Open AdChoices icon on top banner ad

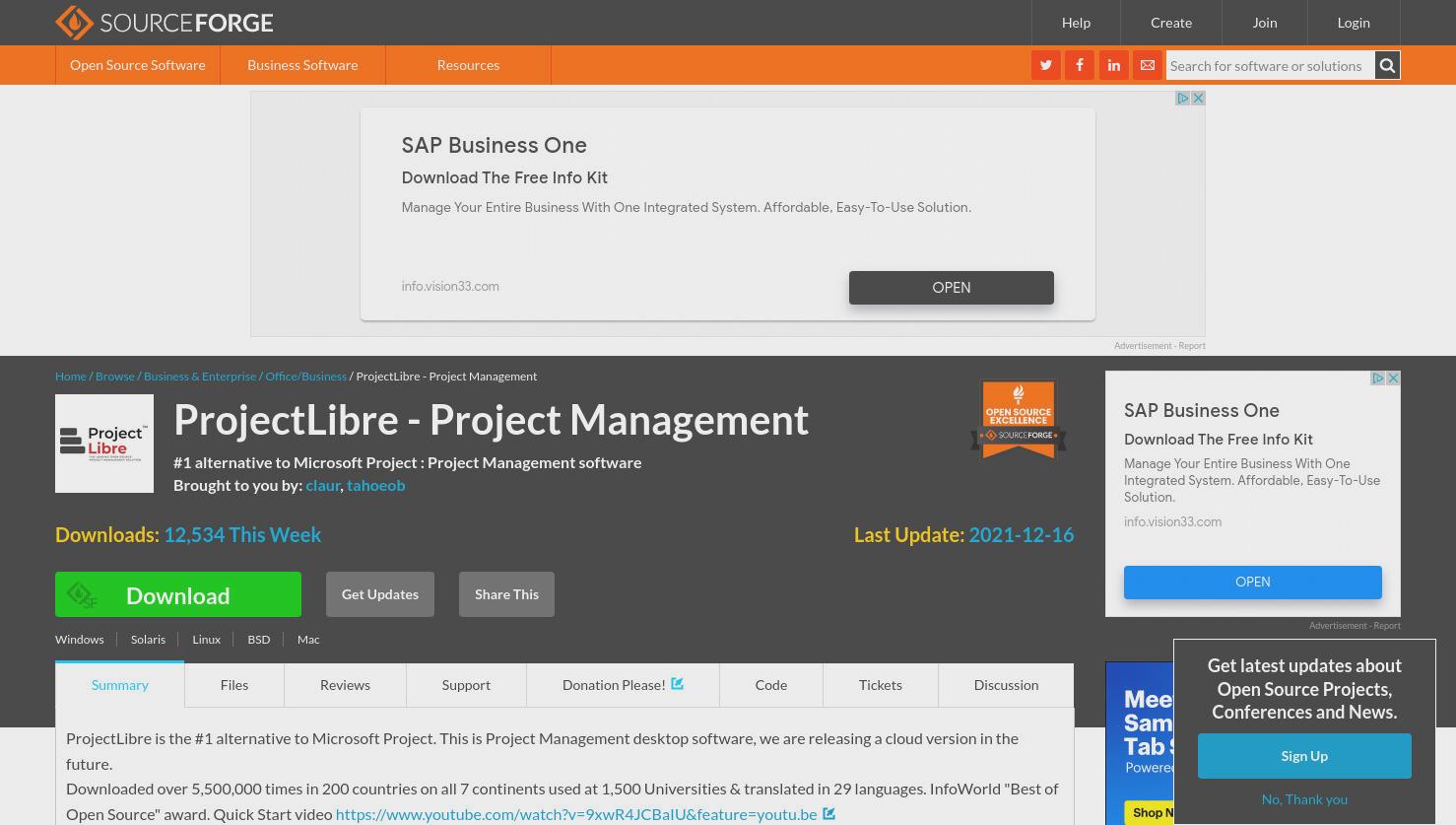point(1183,99)
